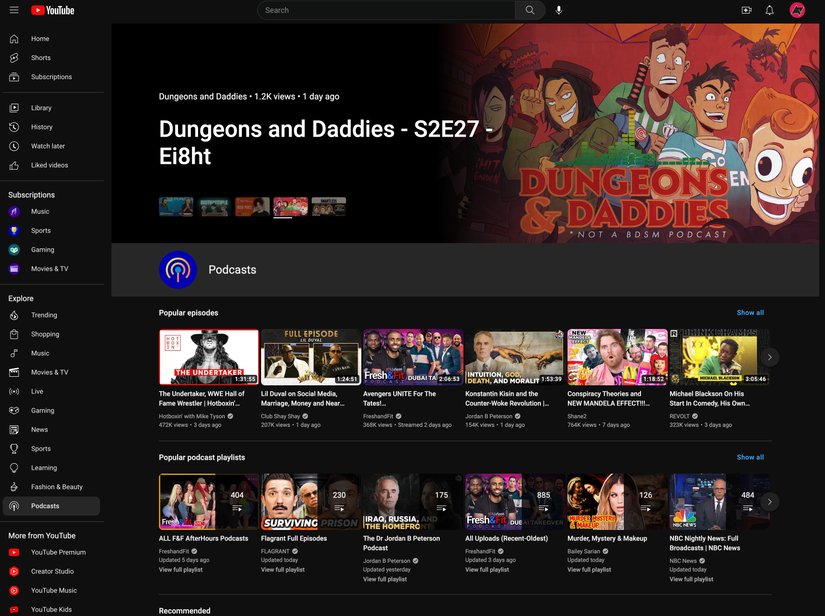The image size is (825, 616).
Task: Click into the Search input field
Action: pos(386,10)
